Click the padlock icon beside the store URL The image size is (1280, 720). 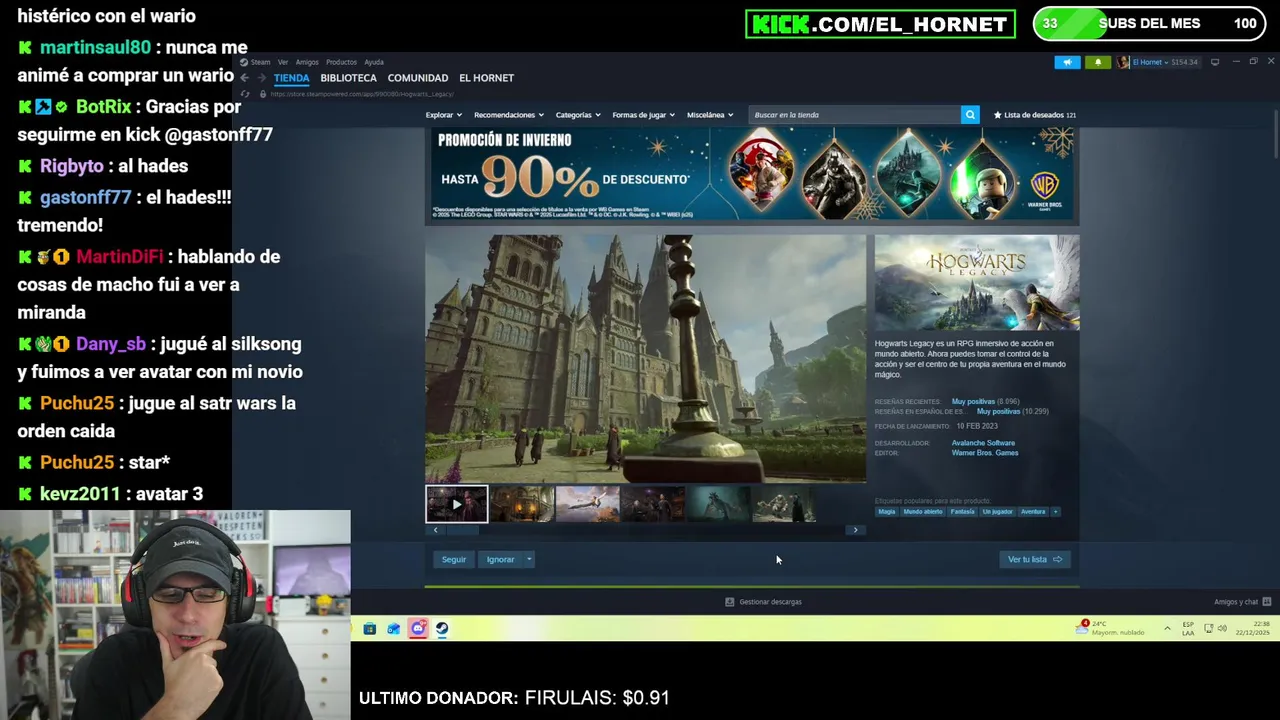(x=262, y=94)
